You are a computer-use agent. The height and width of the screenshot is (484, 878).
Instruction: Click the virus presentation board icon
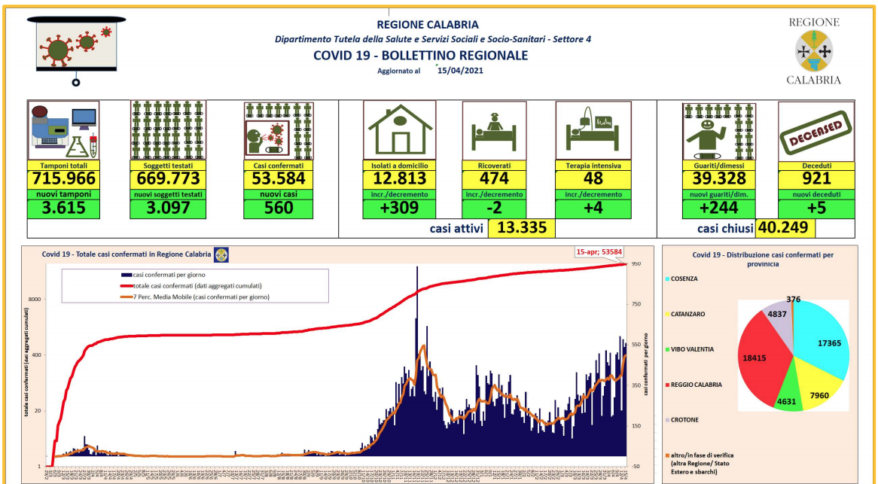coord(74,47)
